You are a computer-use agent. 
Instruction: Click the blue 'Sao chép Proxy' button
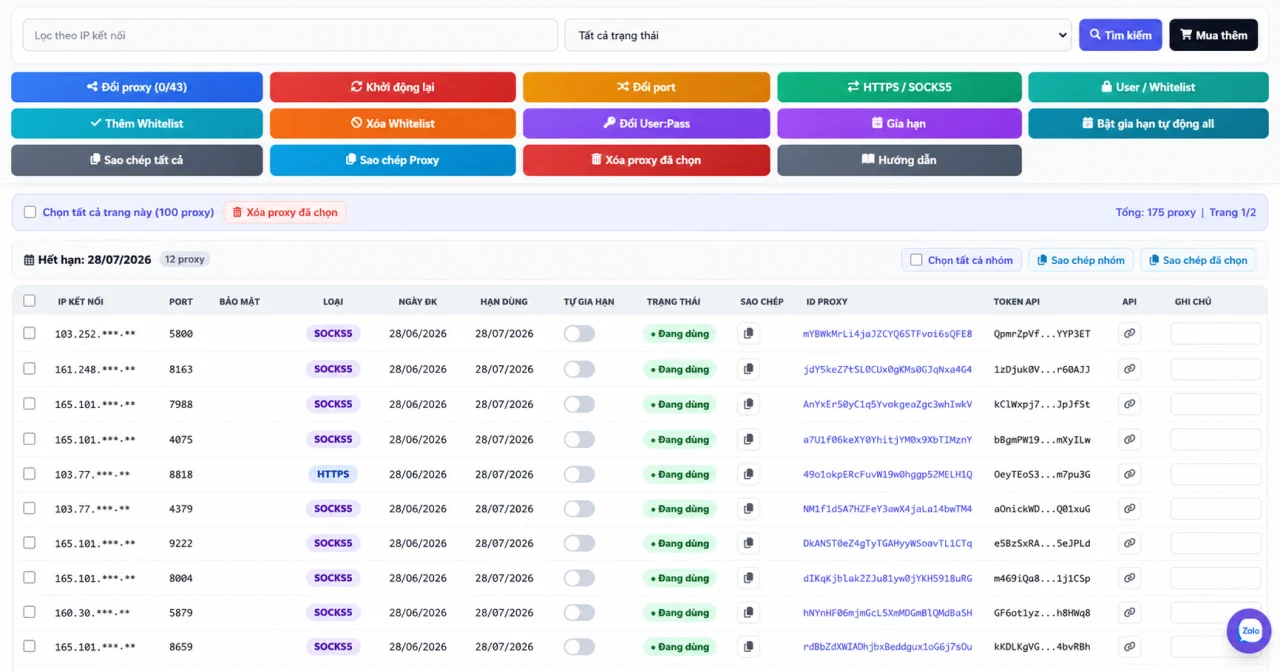click(393, 160)
